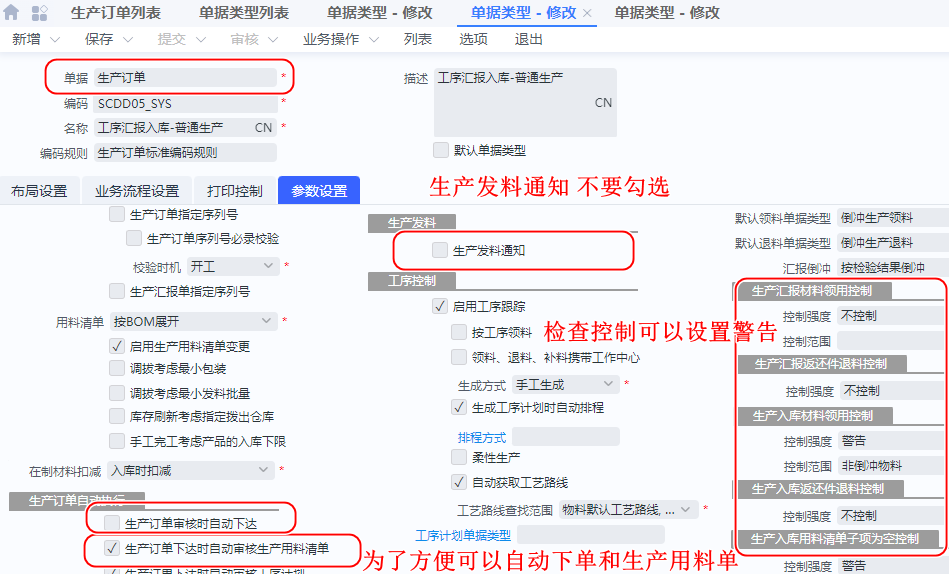Screen dimensions: 949x574
Task: Open the 生产订单列表 tab
Action: pyautogui.click(x=116, y=13)
